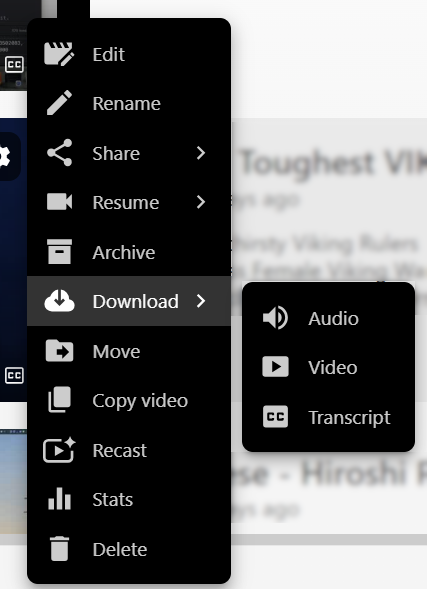Screen dimensions: 427x589
Task: Open the Share menu entry
Action: tap(129, 153)
